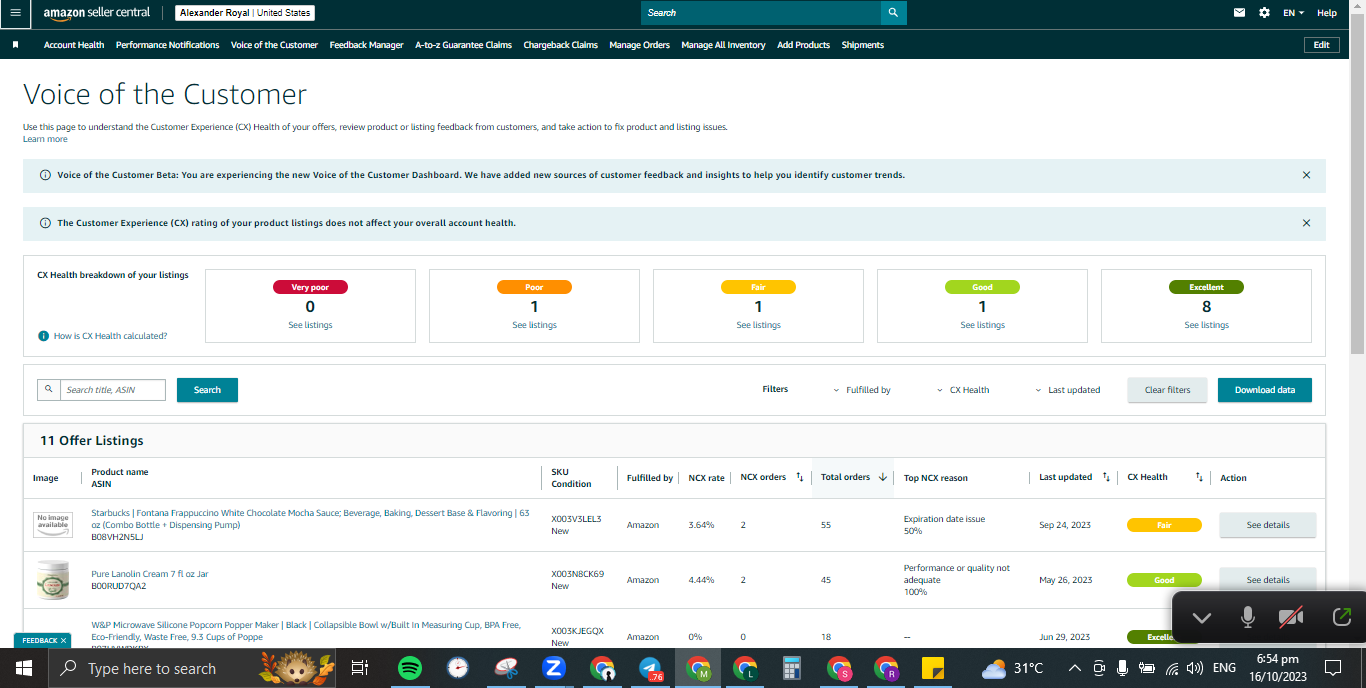
Task: Open Telegram from the taskbar
Action: point(650,668)
